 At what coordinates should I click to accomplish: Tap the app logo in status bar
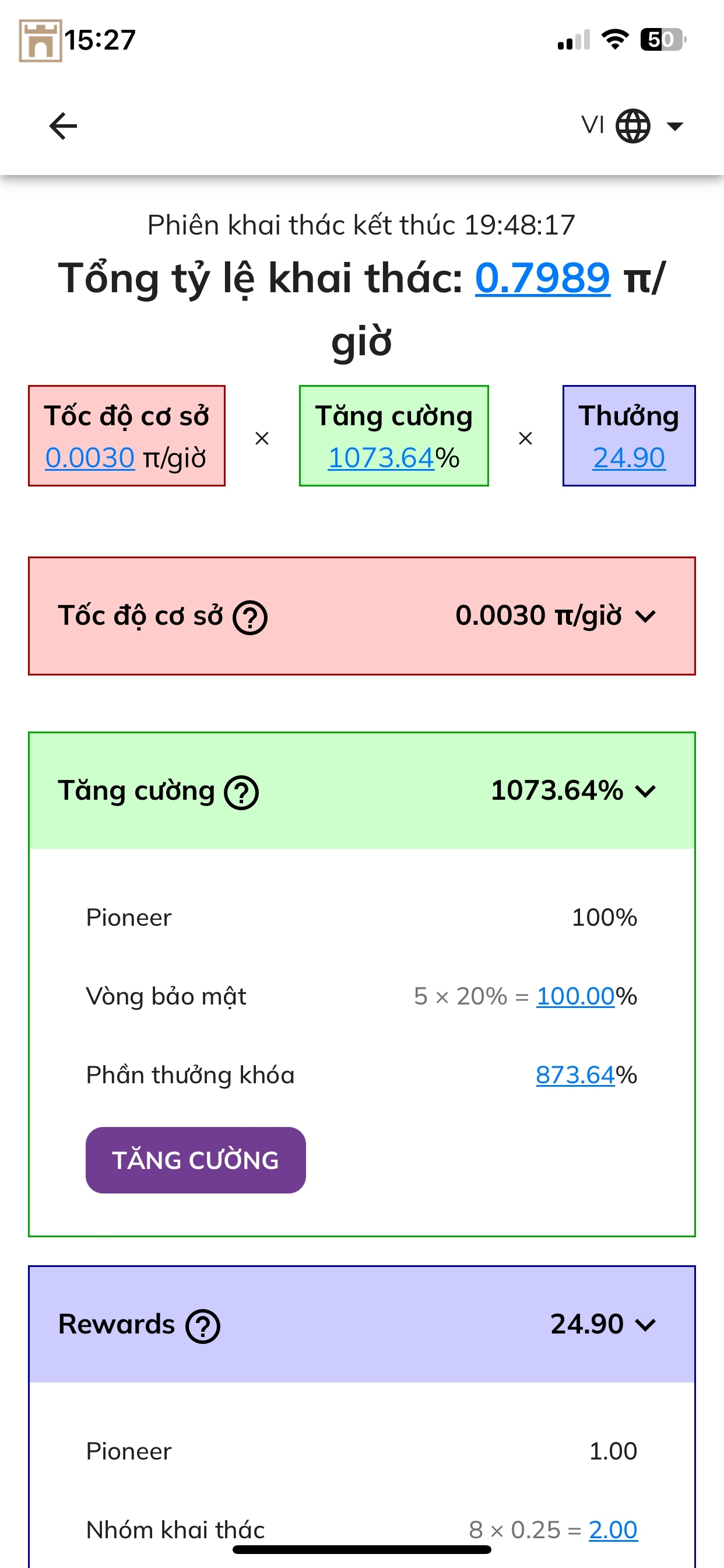coord(40,41)
